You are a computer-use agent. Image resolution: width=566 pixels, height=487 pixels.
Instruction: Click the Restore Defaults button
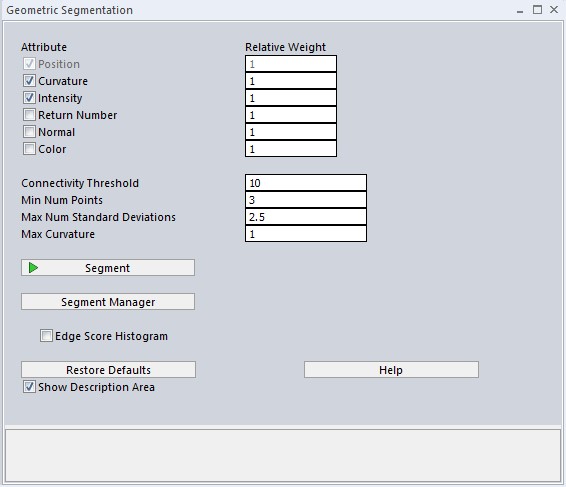click(108, 370)
